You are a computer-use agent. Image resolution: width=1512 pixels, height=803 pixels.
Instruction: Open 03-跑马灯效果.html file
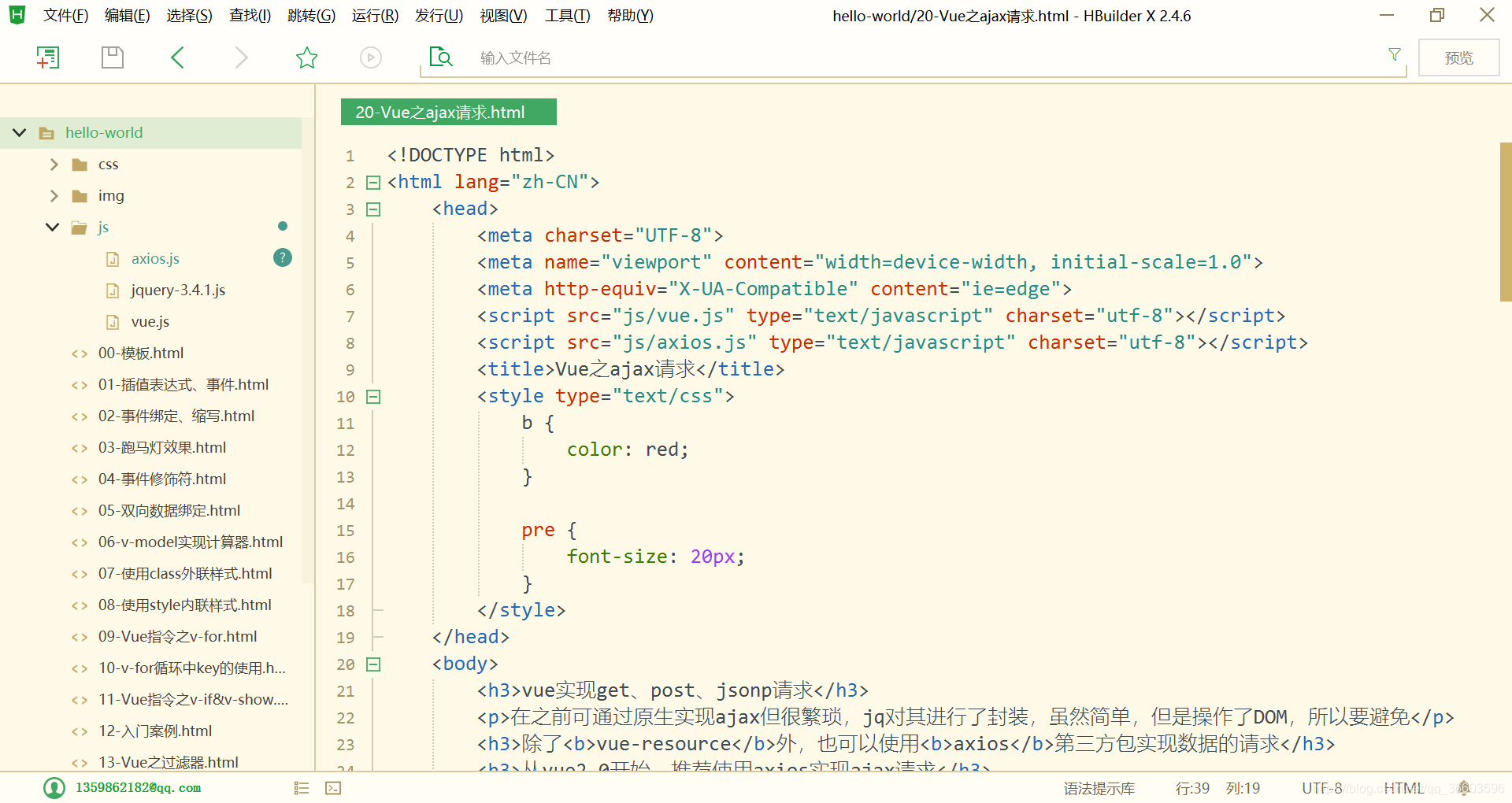[x=162, y=448]
